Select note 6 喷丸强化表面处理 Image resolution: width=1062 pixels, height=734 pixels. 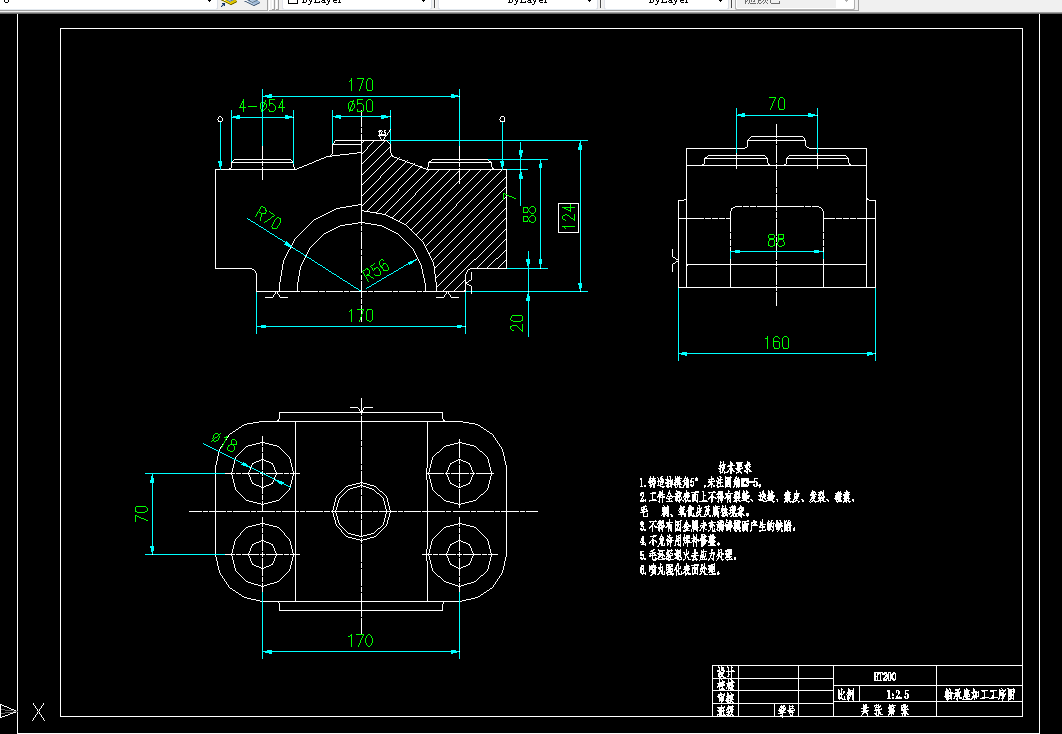[x=680, y=570]
